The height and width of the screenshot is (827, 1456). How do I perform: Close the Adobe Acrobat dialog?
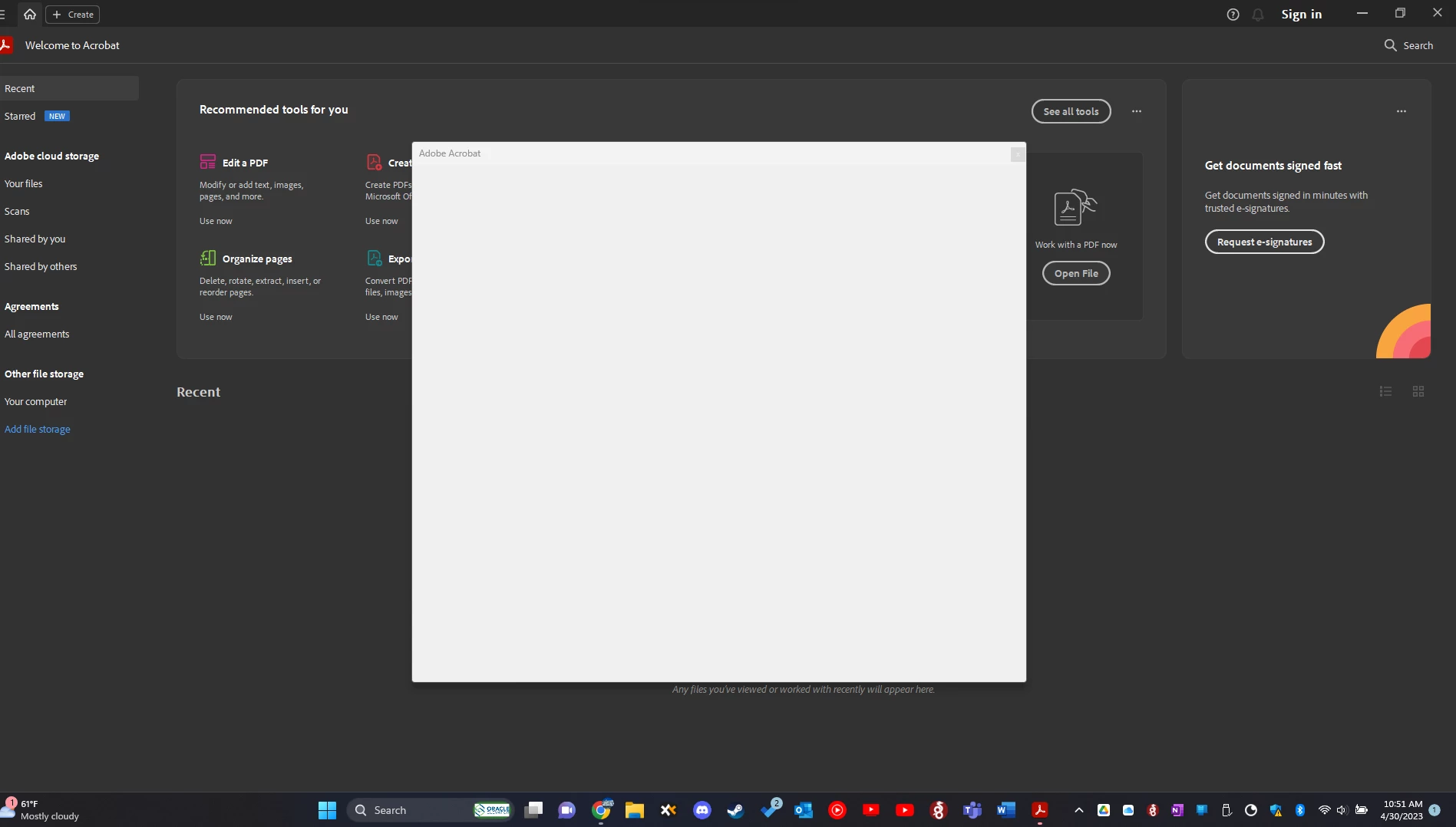(1017, 154)
